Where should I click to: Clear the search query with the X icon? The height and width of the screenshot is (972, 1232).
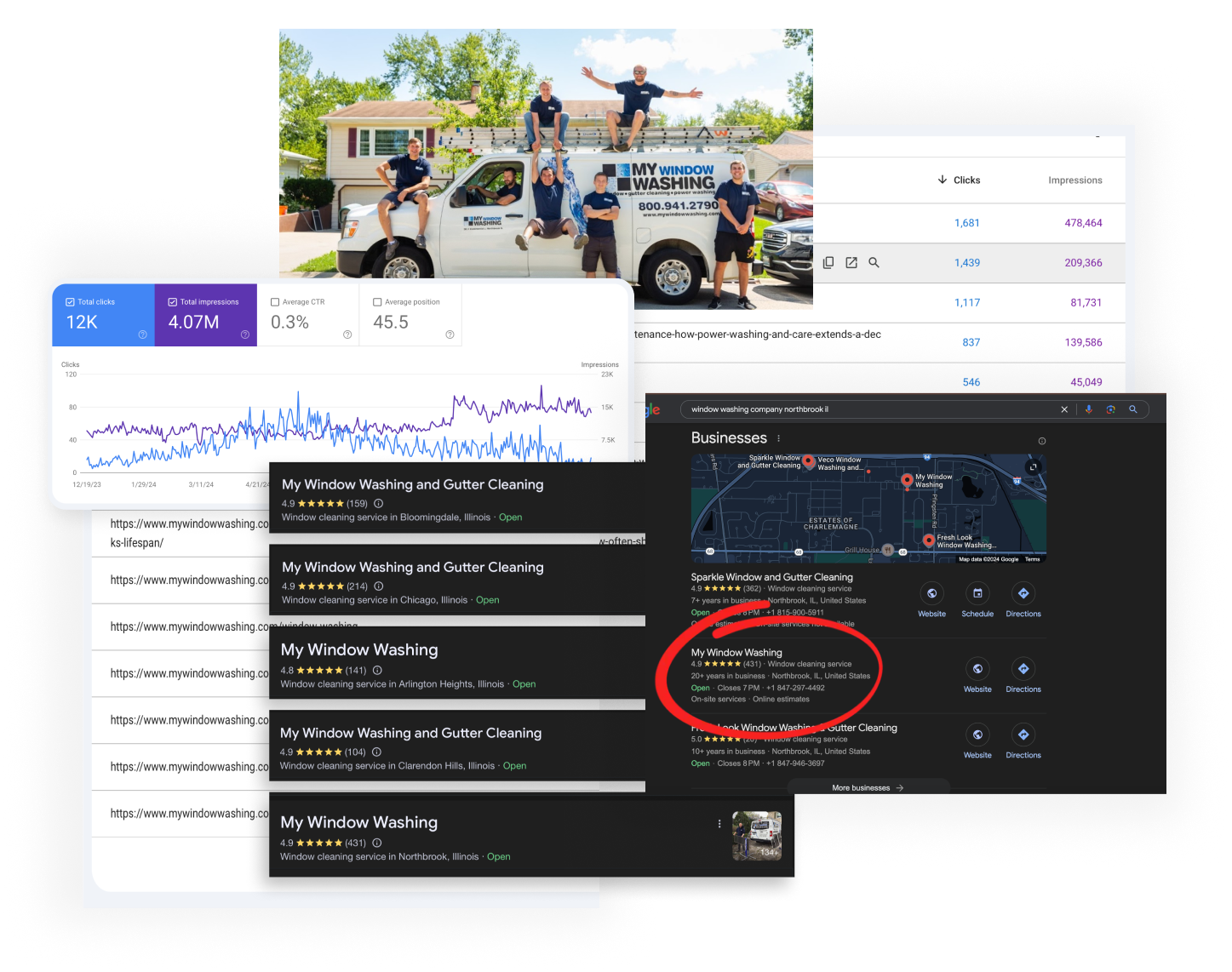pyautogui.click(x=1064, y=409)
